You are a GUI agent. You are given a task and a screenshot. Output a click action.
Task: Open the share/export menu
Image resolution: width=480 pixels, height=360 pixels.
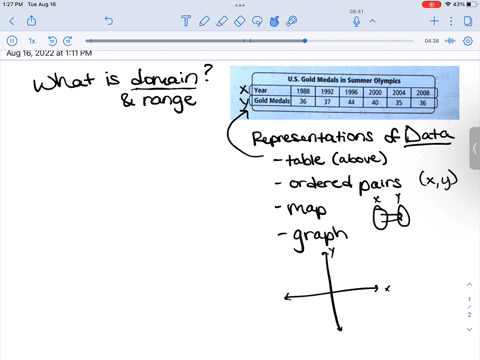31,21
